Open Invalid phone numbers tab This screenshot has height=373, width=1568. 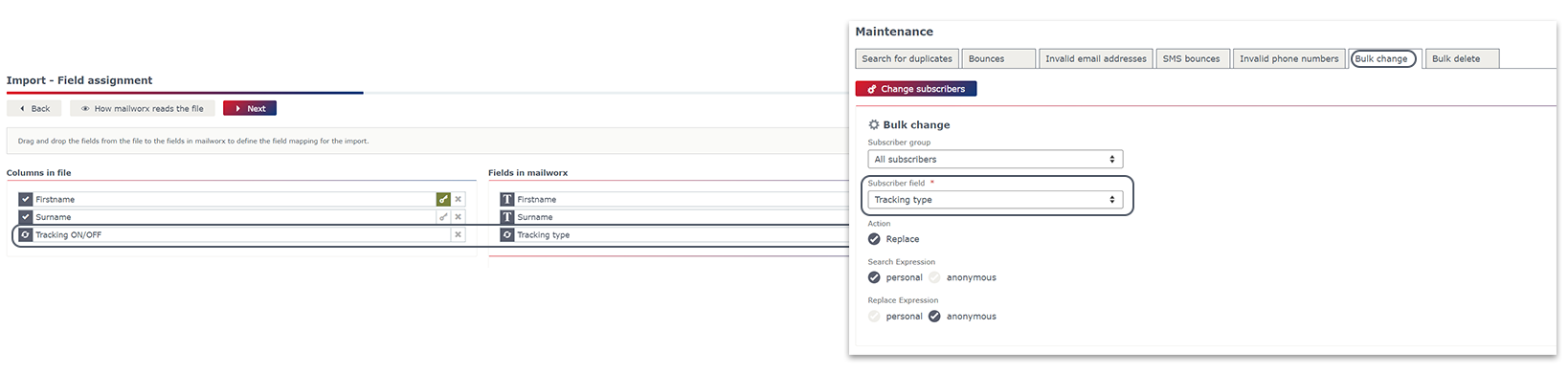(x=1289, y=58)
